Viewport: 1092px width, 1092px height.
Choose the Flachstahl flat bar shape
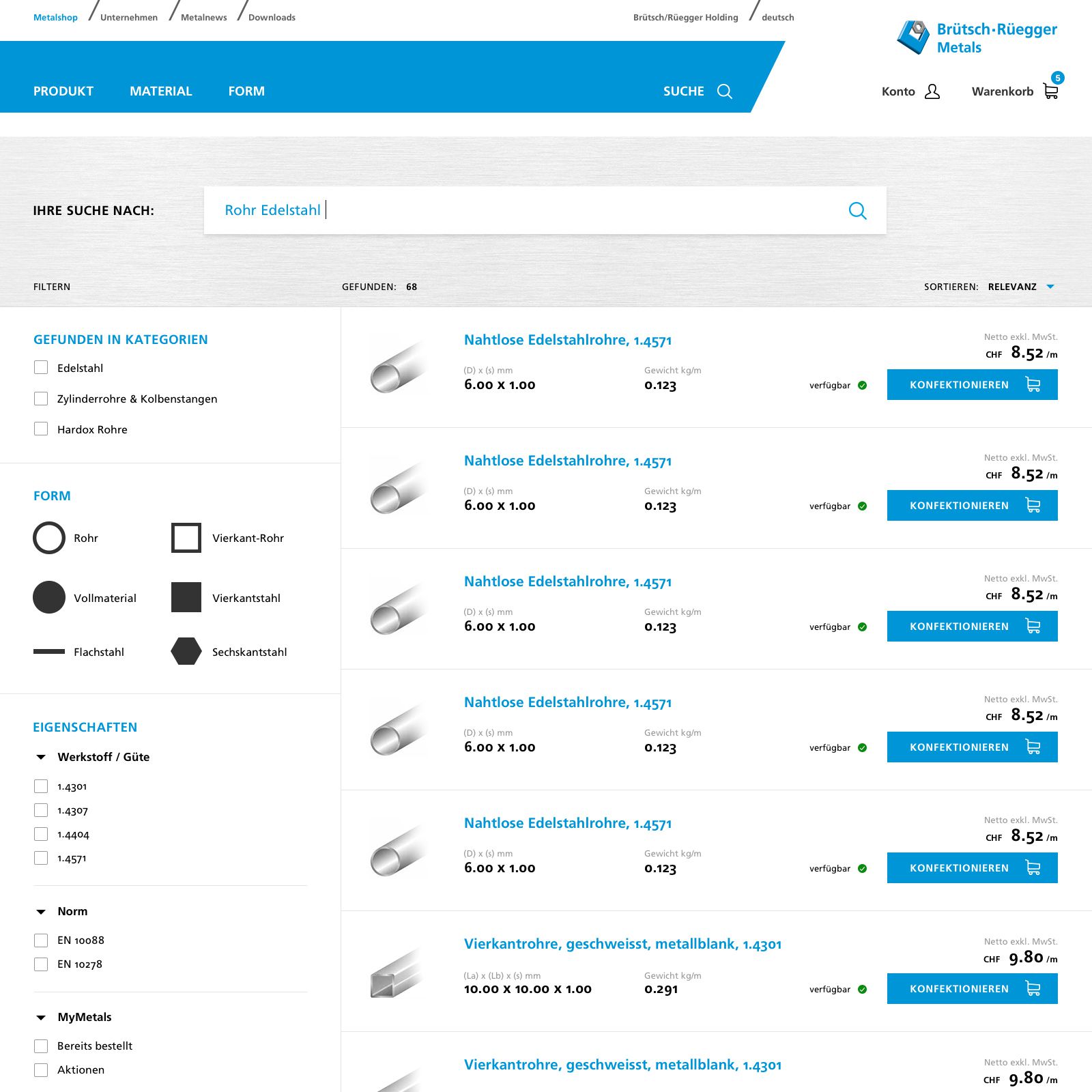pos(49,652)
